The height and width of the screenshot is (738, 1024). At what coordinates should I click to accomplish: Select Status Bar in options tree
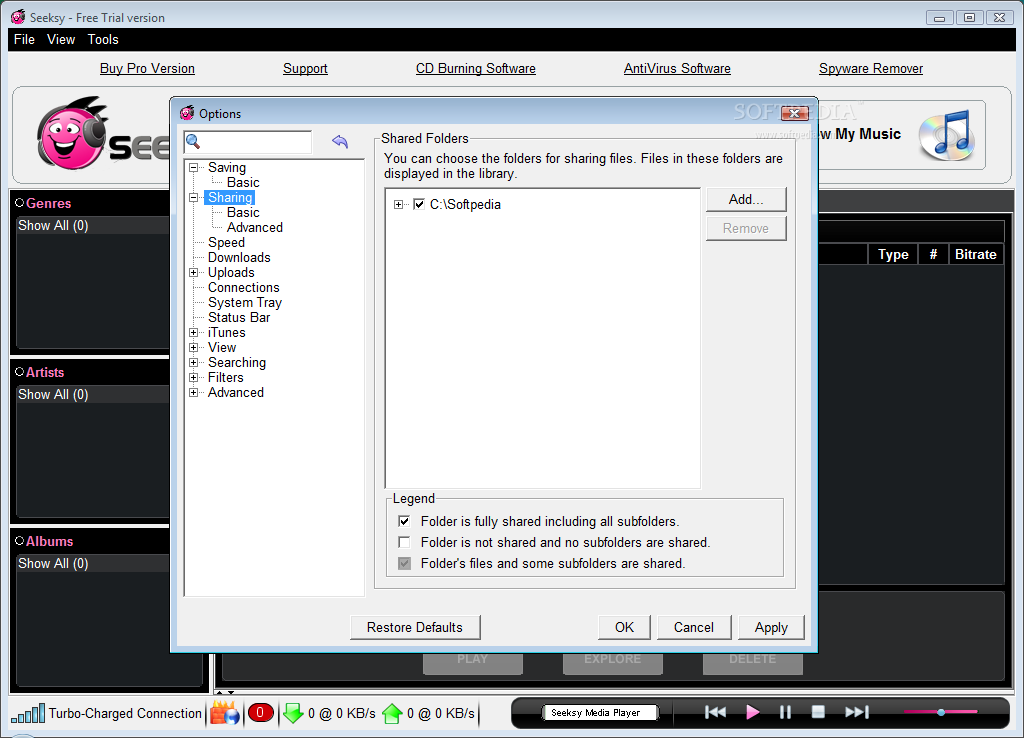pos(239,317)
